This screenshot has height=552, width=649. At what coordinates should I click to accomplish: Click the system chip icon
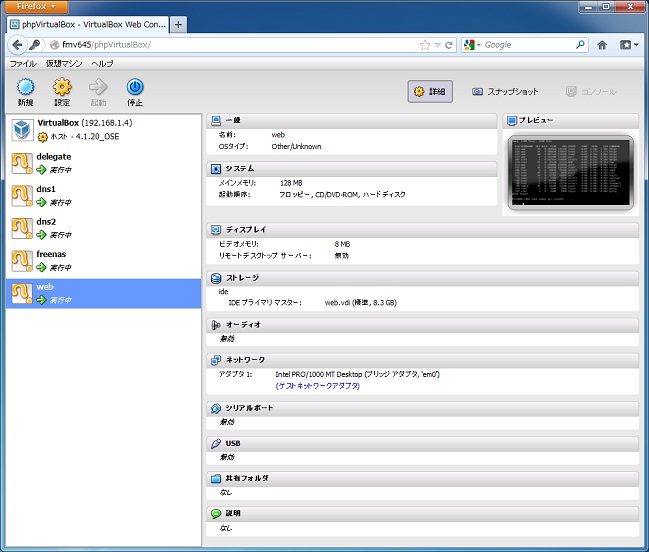pos(216,169)
